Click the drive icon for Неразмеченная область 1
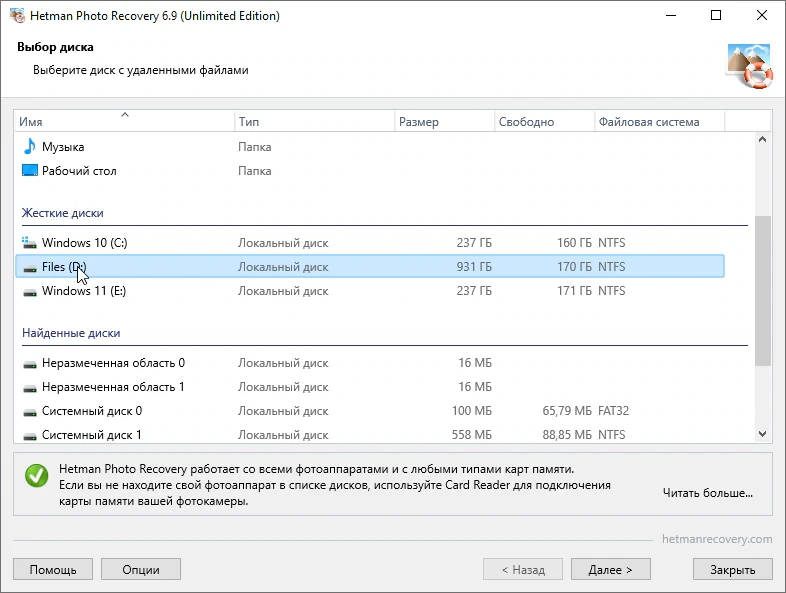Image resolution: width=786 pixels, height=593 pixels. pyautogui.click(x=30, y=388)
